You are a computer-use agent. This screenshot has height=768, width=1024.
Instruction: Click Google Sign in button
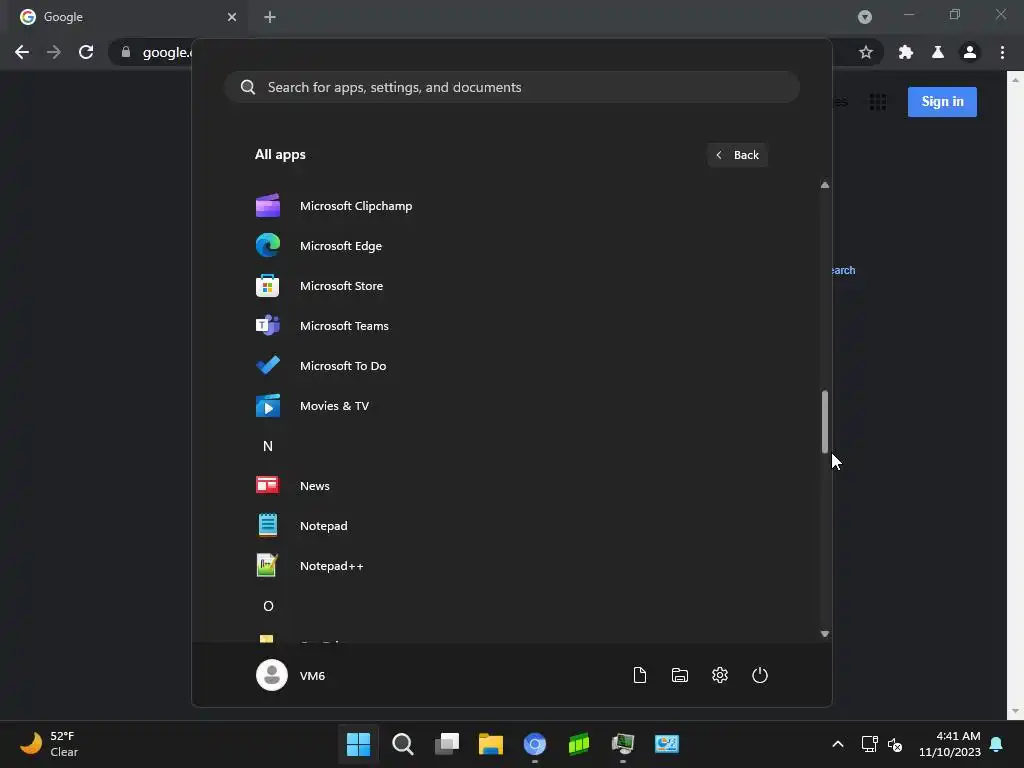point(942,101)
